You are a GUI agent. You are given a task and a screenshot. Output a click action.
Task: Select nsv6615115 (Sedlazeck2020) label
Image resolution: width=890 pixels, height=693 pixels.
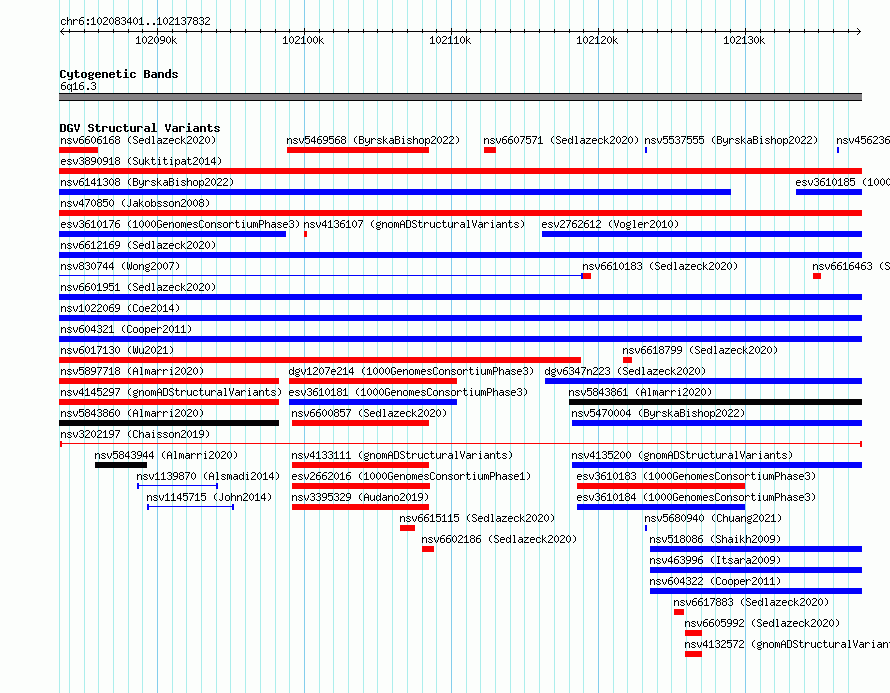click(477, 518)
